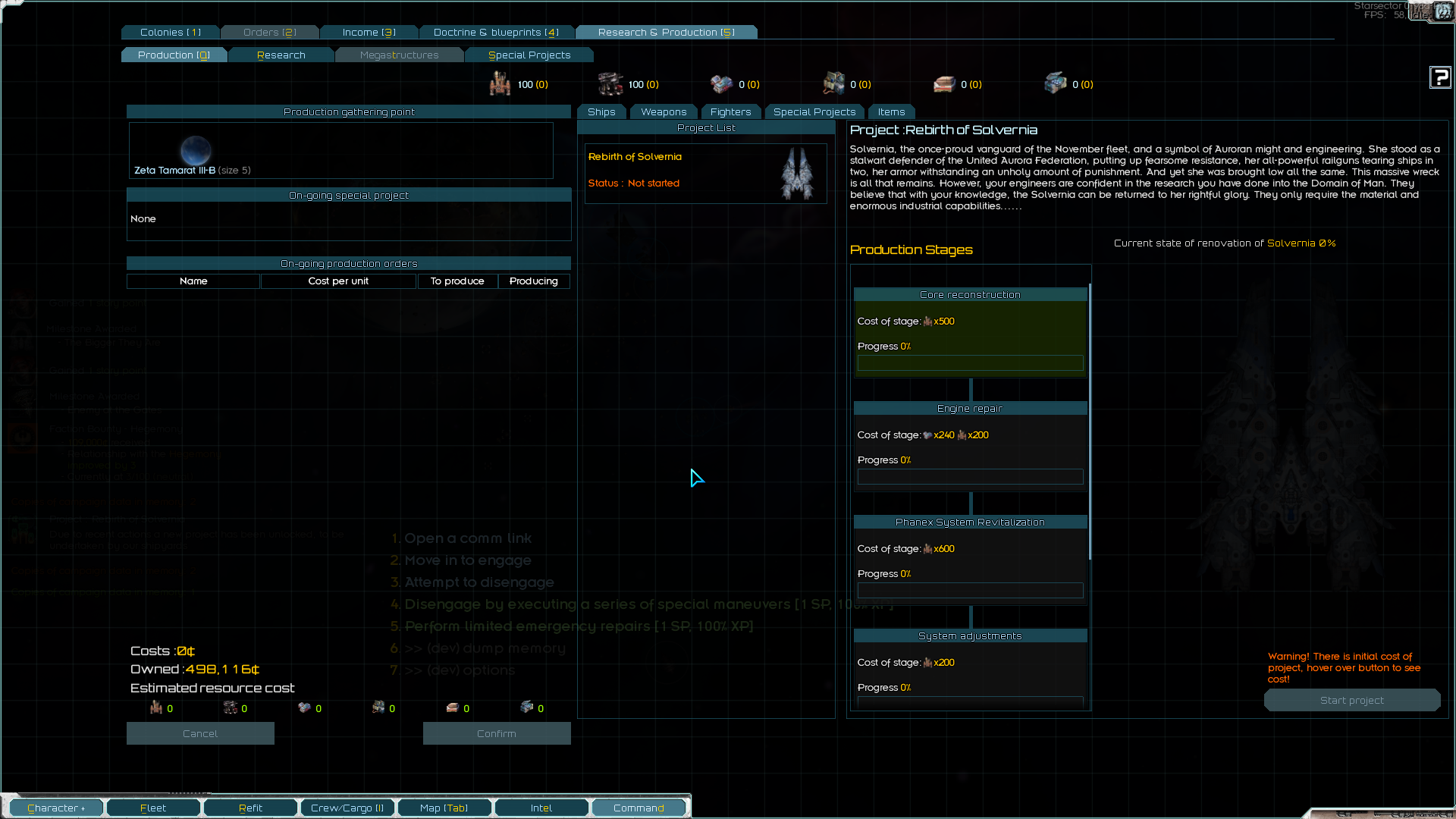
Task: Click System adjustments cost resource icon
Action: (927, 663)
